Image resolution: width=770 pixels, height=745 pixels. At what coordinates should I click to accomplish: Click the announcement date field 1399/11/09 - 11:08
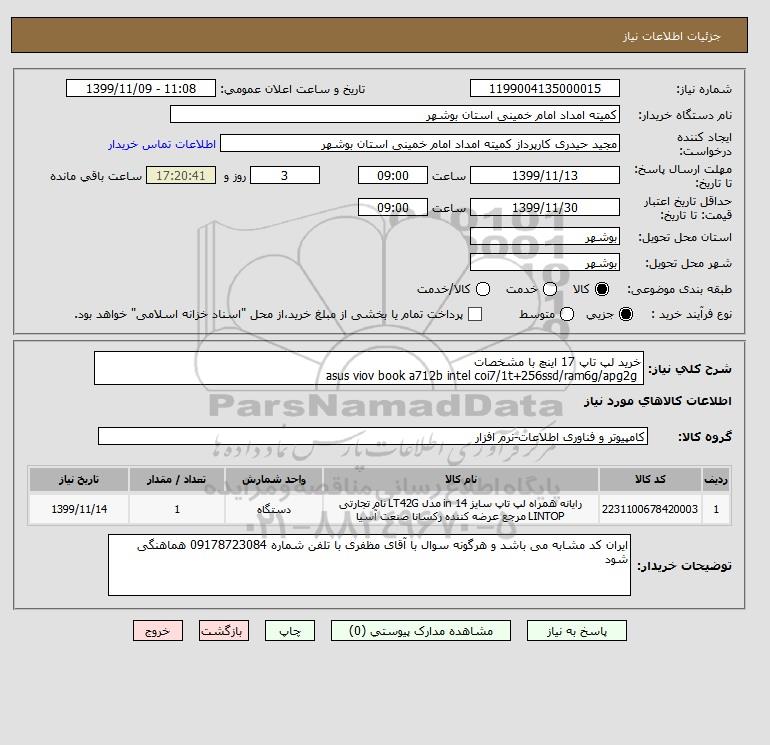[x=141, y=88]
